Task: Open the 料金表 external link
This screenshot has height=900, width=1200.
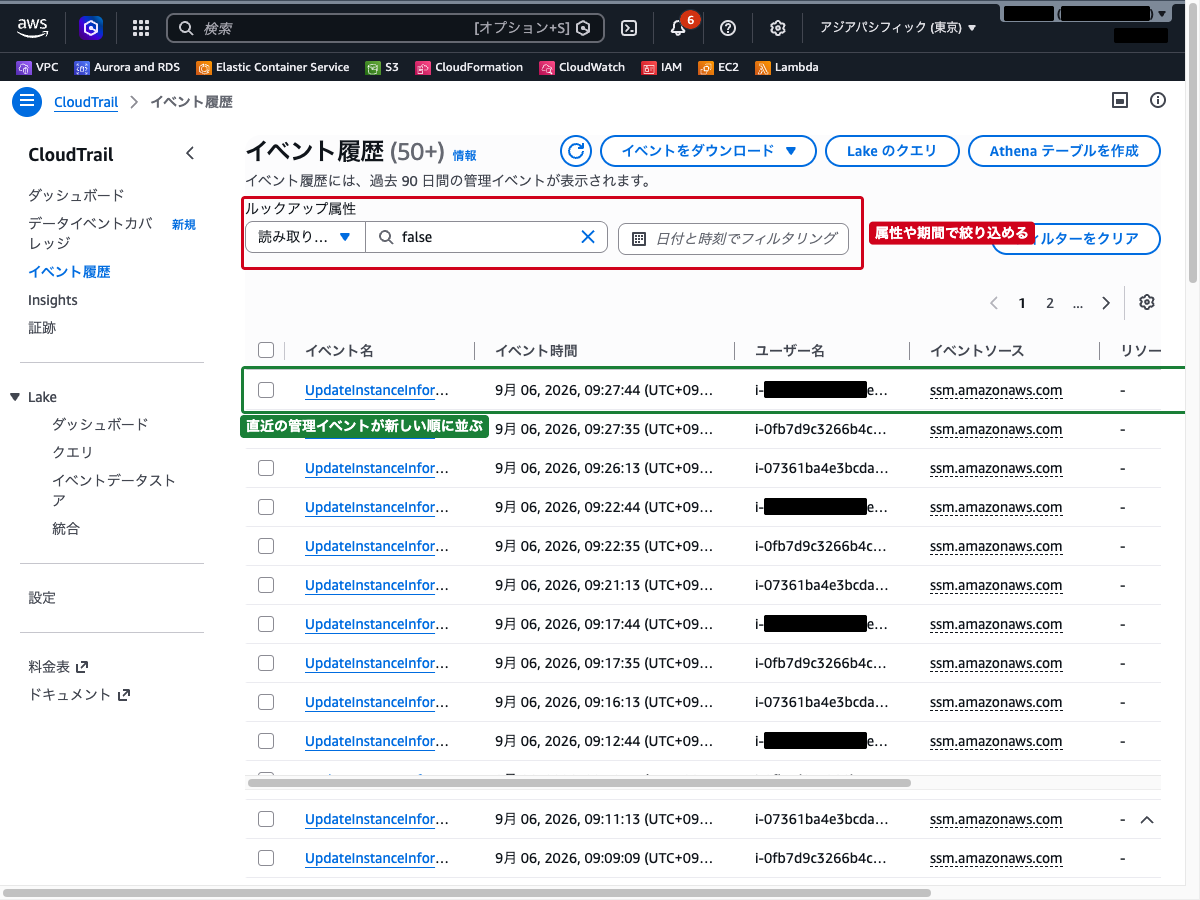Action: pos(58,666)
